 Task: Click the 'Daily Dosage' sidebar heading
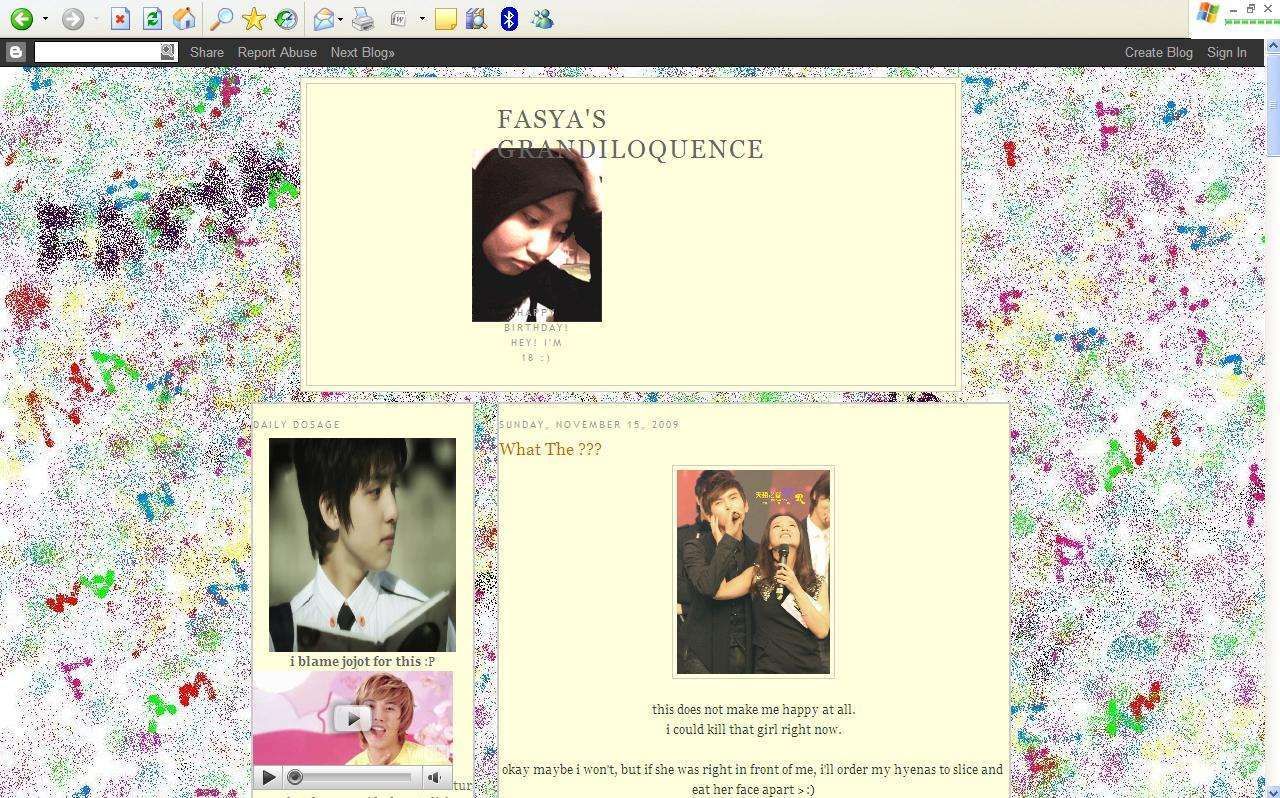coord(297,424)
